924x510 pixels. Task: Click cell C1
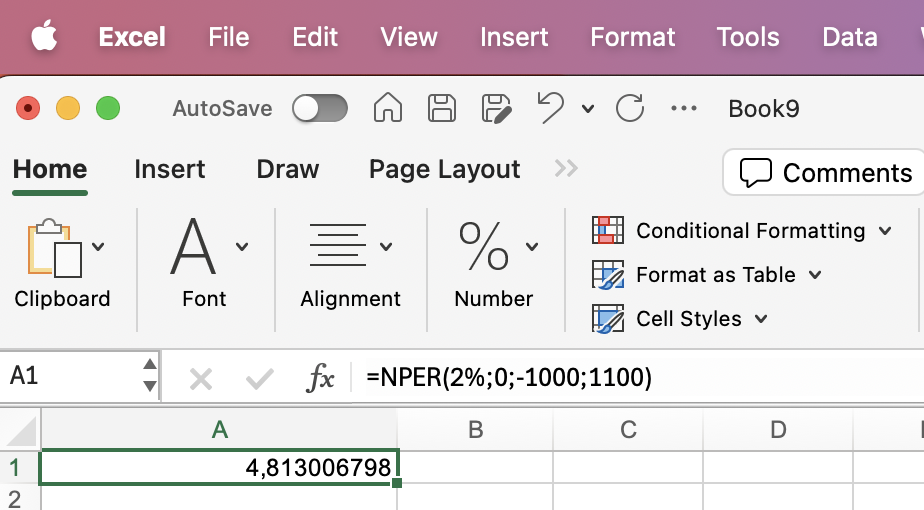(x=628, y=468)
